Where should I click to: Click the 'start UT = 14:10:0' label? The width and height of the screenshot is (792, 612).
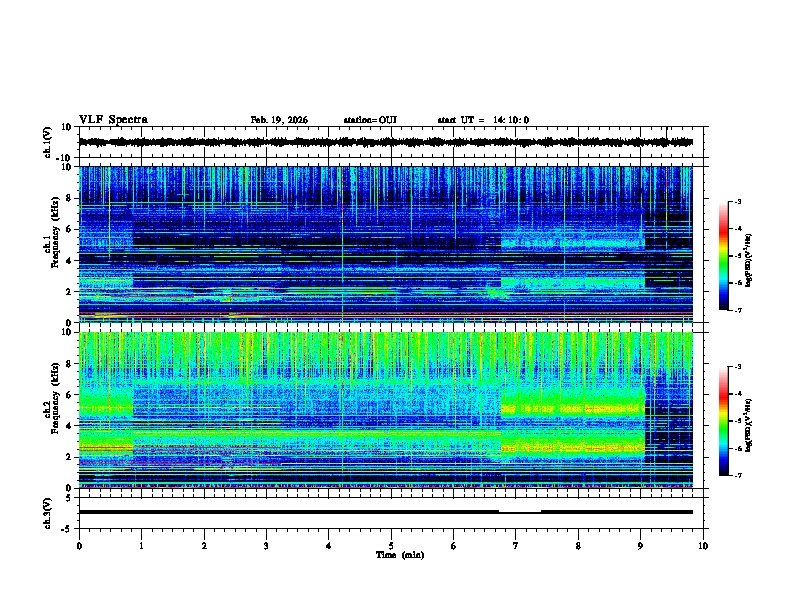click(x=483, y=120)
